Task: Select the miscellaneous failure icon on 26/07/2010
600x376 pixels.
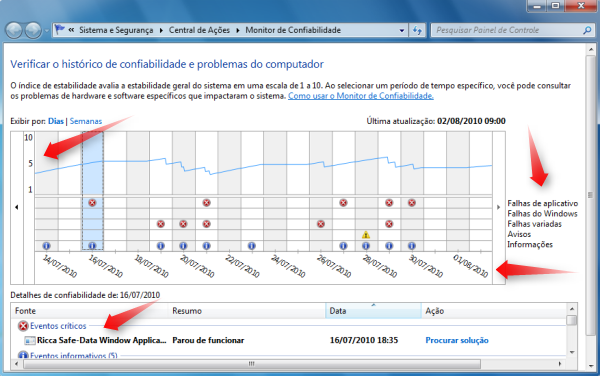Action: (x=321, y=224)
